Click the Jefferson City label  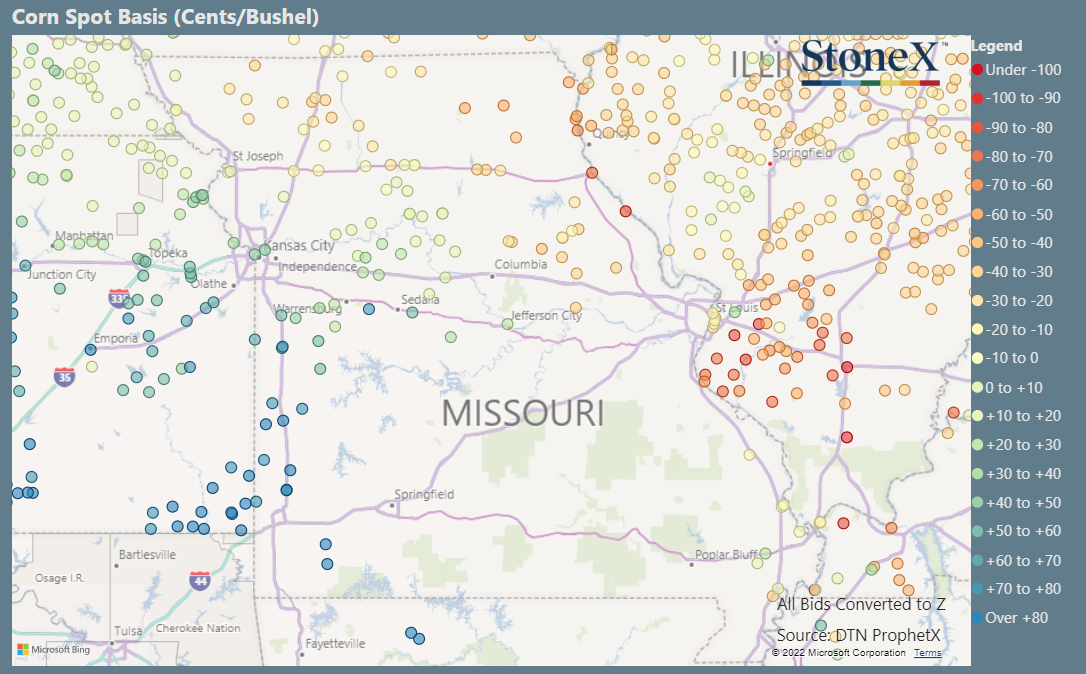(x=546, y=315)
